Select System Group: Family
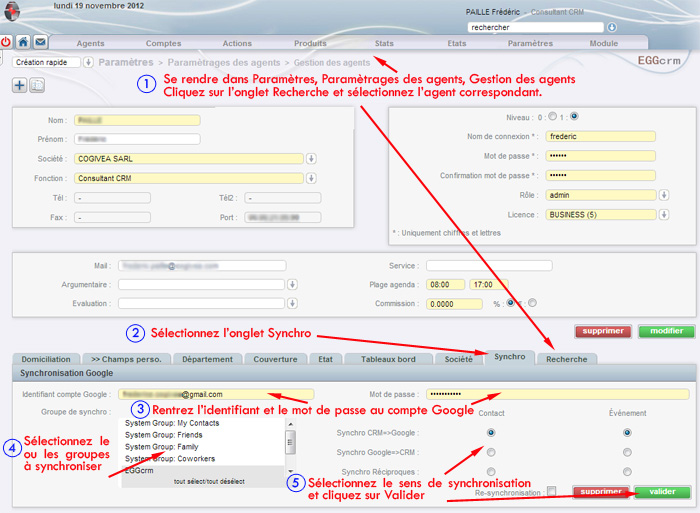The height and width of the screenshot is (513, 700). pyautogui.click(x=161, y=447)
